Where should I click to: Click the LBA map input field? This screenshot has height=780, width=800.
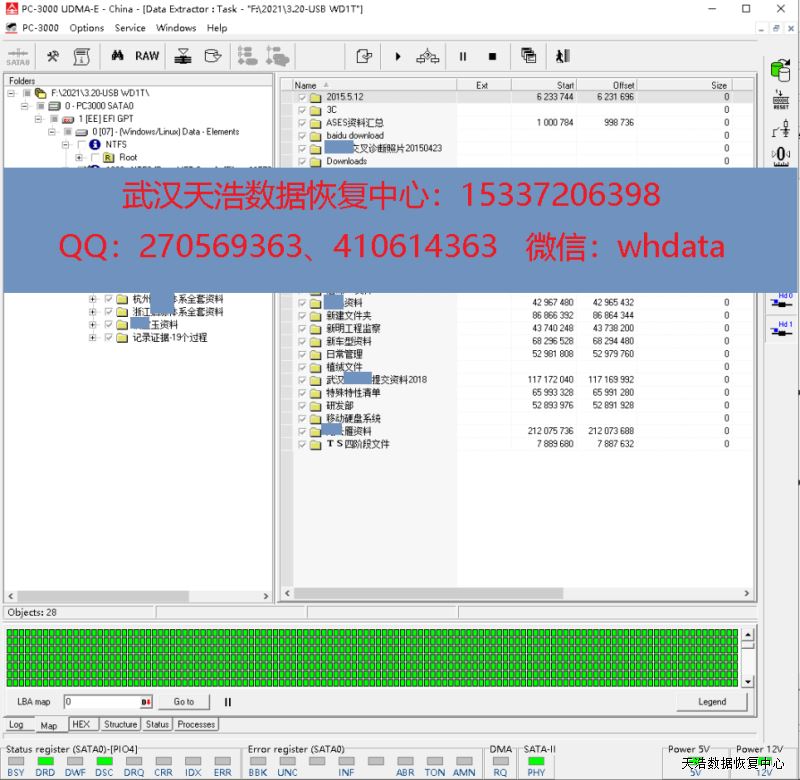[x=105, y=702]
